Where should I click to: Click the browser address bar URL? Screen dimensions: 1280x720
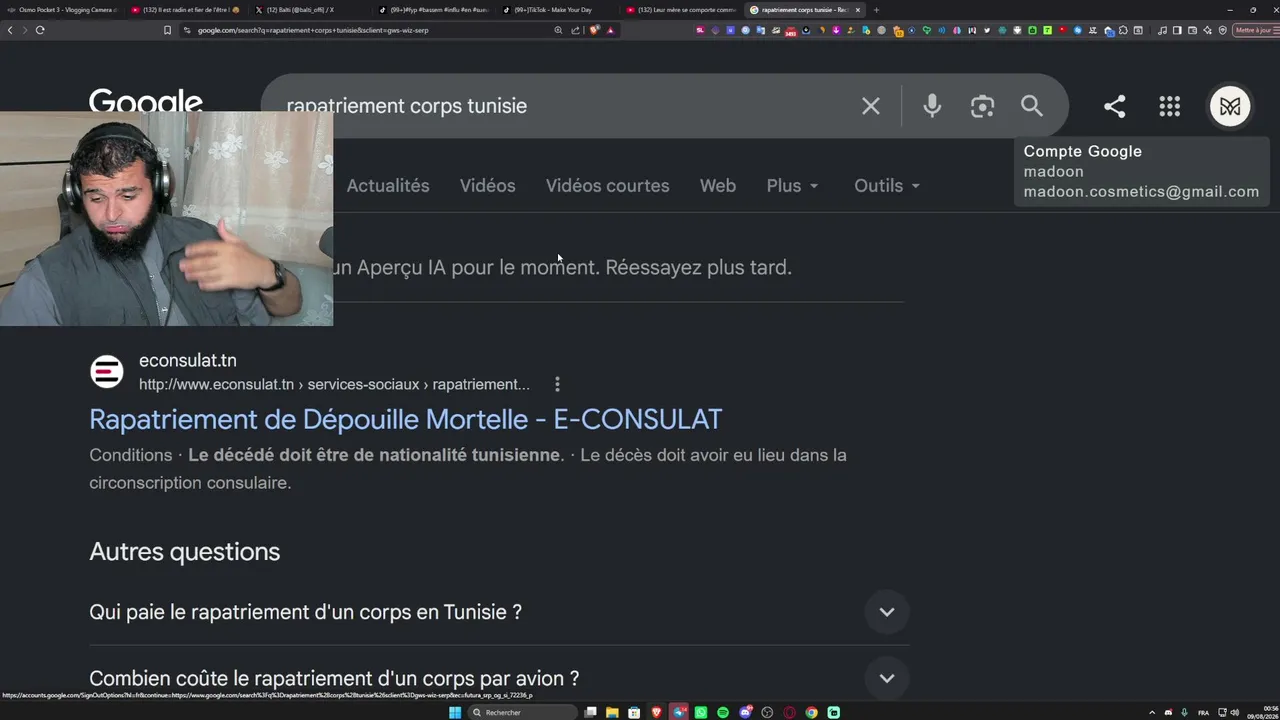click(313, 30)
